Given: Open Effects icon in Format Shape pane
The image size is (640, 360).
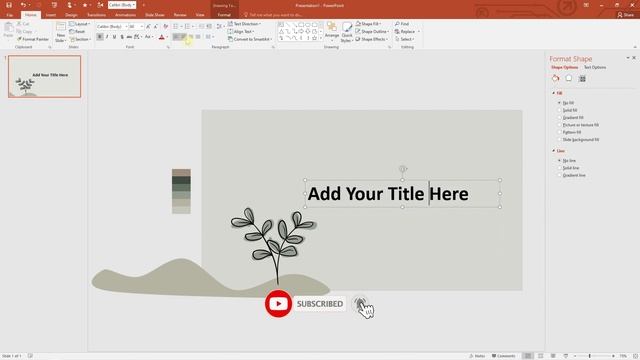Looking at the screenshot, I should tap(569, 78).
